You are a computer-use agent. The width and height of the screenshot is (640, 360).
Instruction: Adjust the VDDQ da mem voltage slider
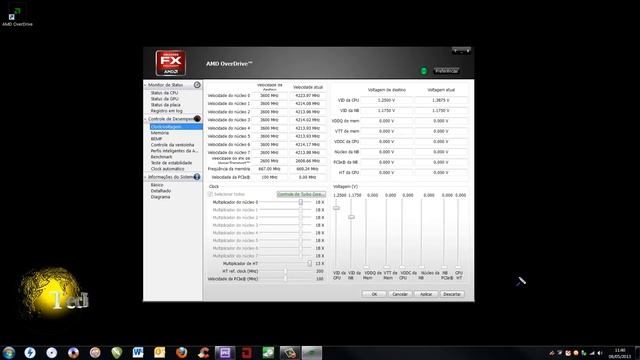click(x=366, y=267)
